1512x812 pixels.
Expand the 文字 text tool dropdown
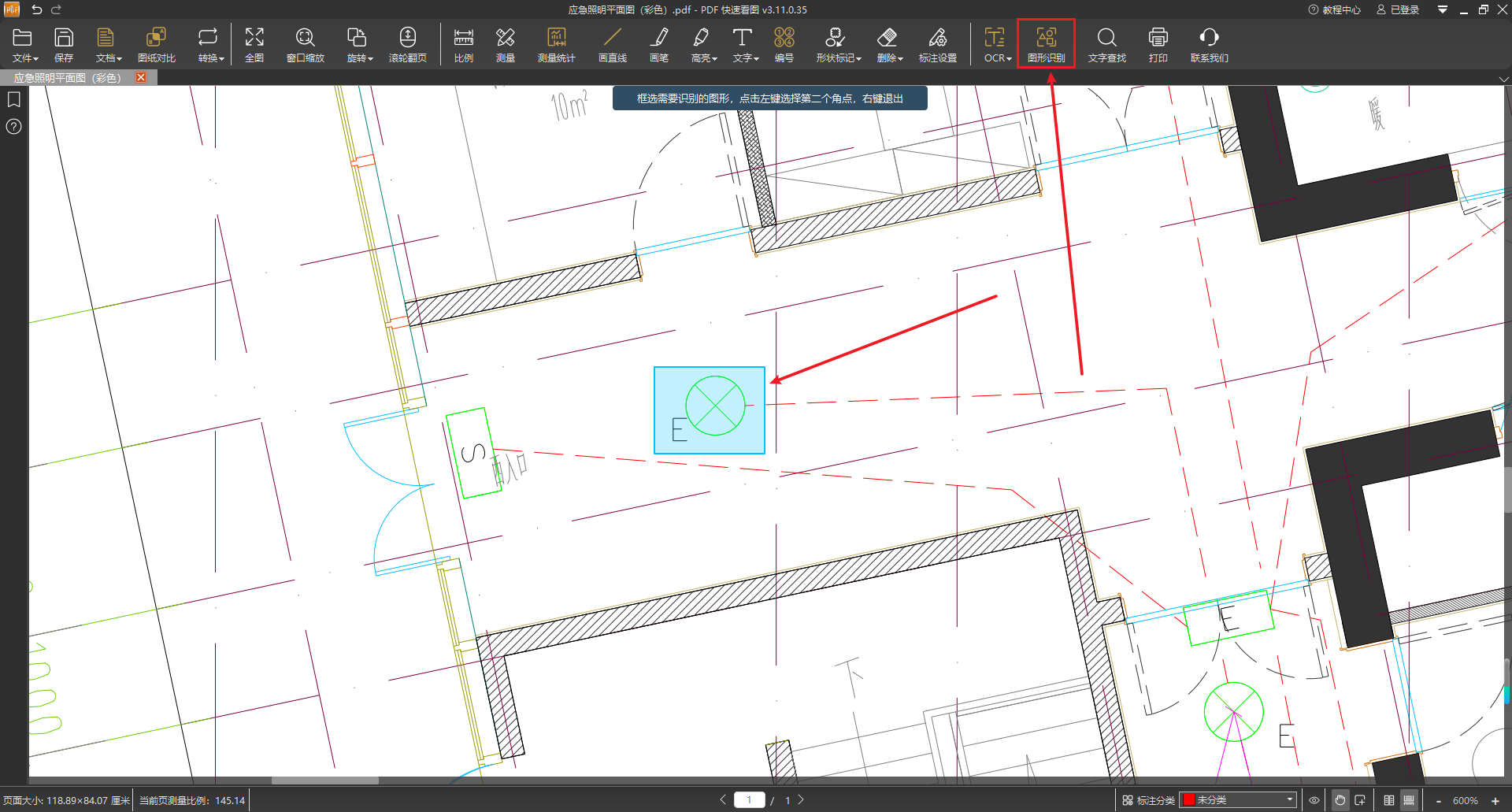point(746,44)
